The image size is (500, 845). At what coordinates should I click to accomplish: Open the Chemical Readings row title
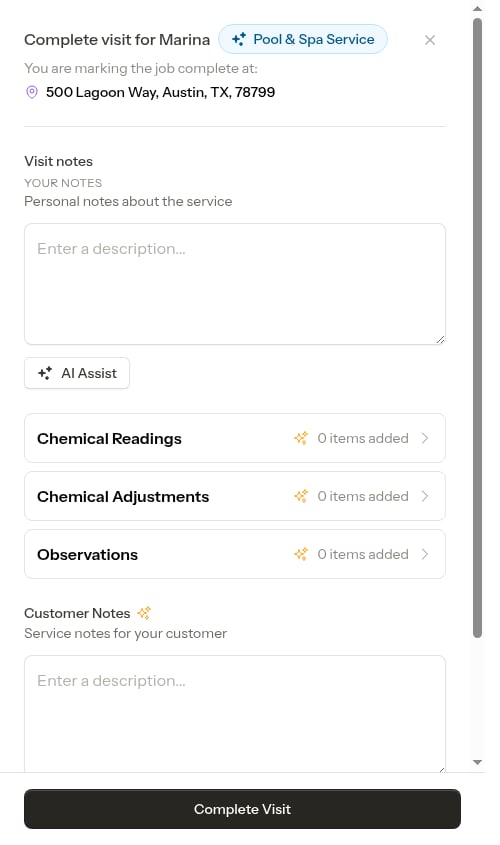(109, 439)
